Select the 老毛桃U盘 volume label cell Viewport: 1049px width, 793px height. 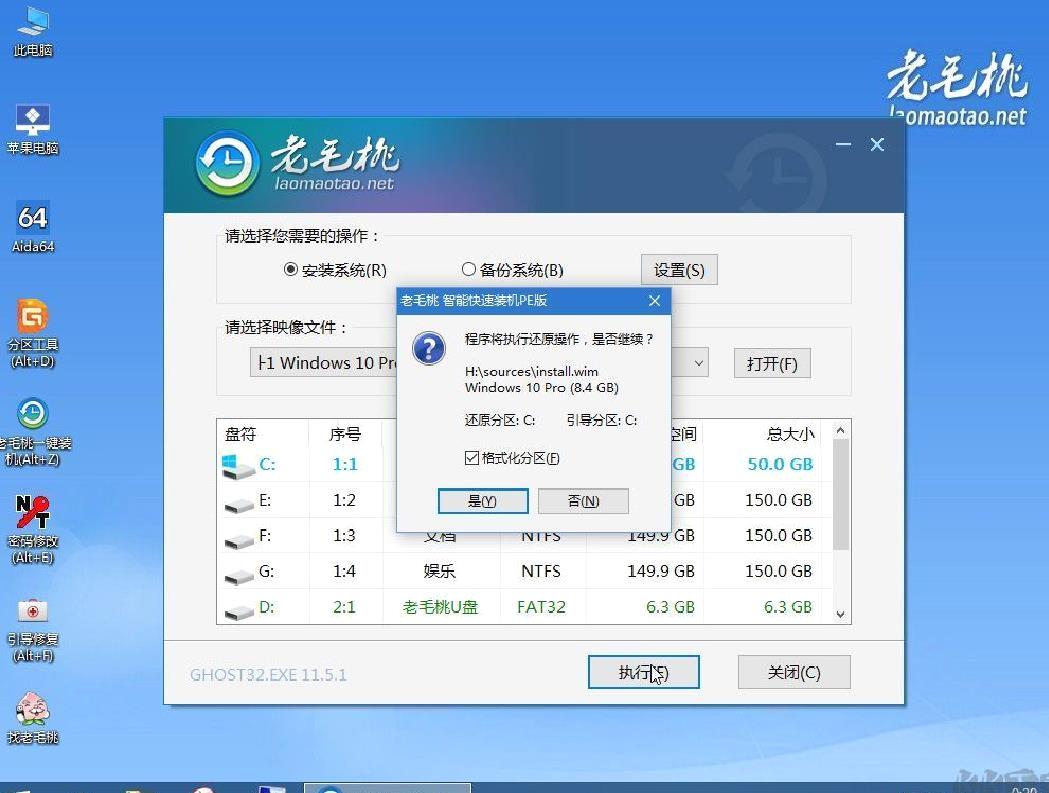tap(440, 607)
